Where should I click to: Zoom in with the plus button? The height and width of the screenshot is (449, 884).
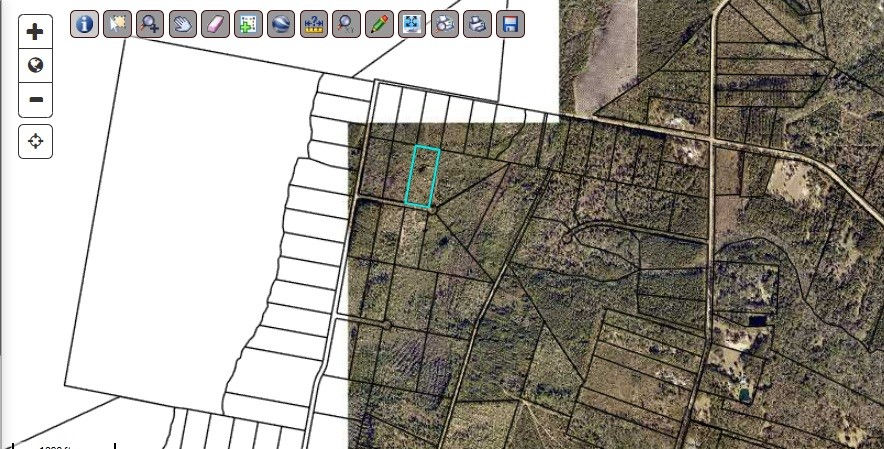[x=36, y=32]
